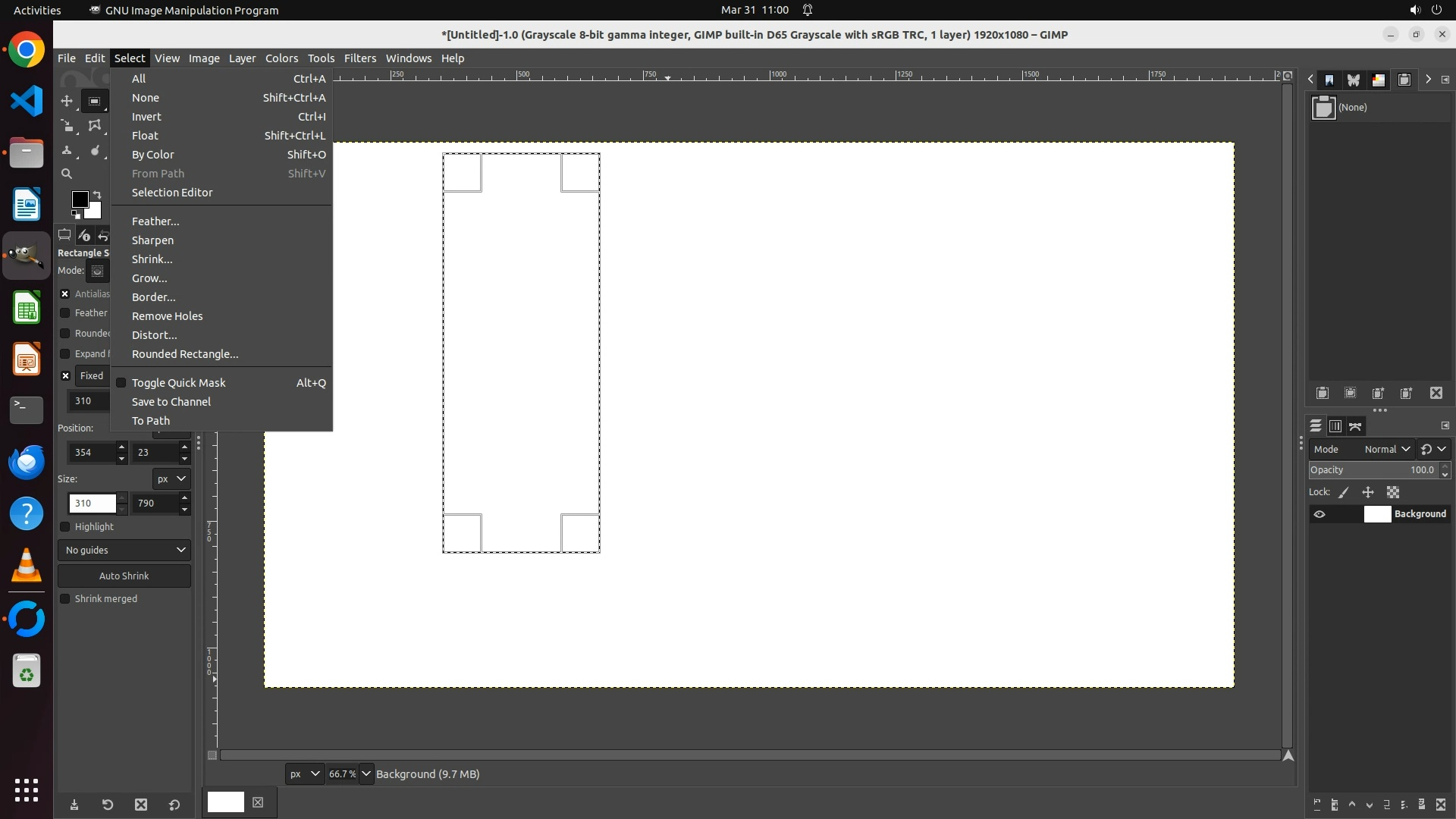Screen dimensions: 1456x819
Task: Open the Paths tab icon
Action: tap(1355, 426)
